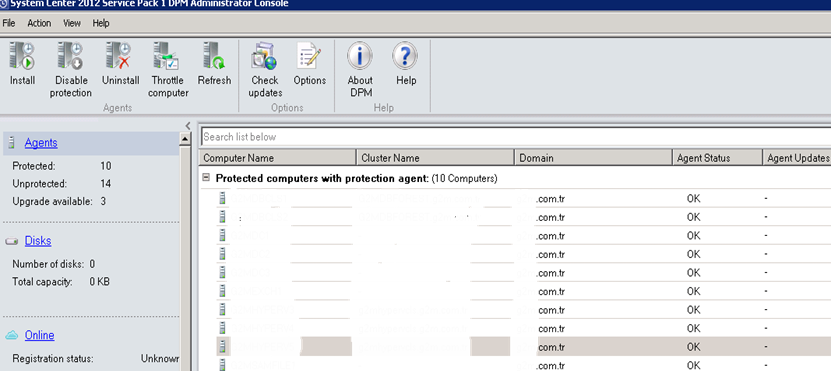831x371 pixels.
Task: Click the Registration status text
Action: tap(52, 359)
